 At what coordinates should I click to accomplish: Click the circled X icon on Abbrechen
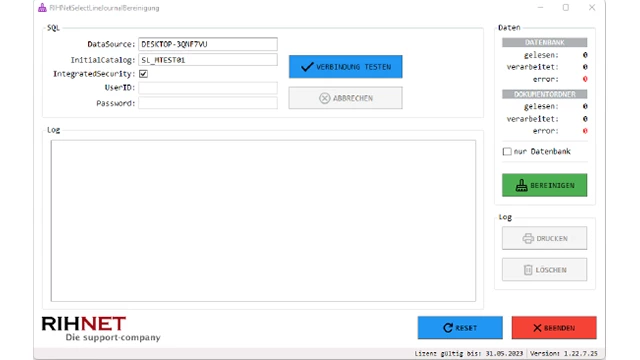coord(324,98)
